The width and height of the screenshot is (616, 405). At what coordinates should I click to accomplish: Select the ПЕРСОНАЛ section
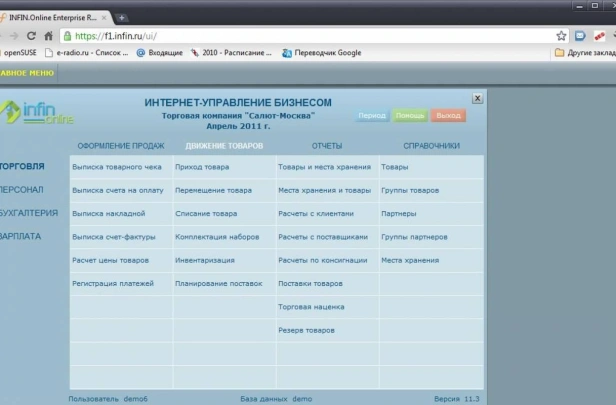pyautogui.click(x=22, y=190)
